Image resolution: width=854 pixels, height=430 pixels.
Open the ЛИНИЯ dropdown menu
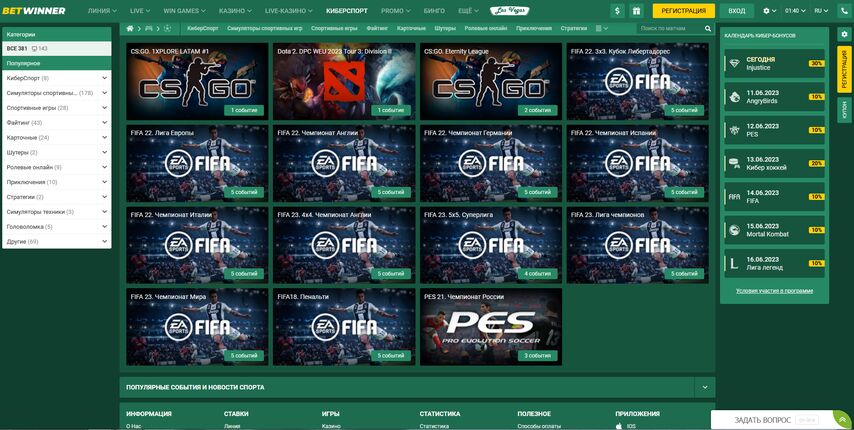click(102, 11)
